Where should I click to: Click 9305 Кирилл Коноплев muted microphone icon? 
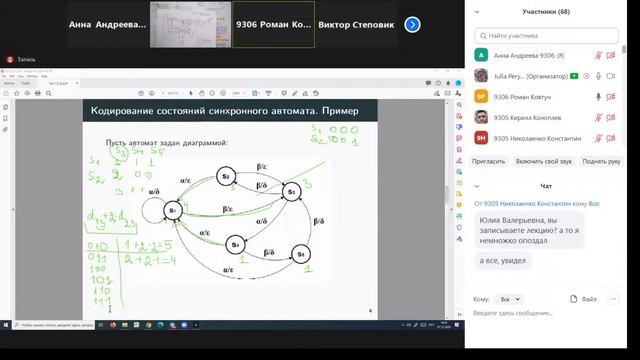click(598, 118)
